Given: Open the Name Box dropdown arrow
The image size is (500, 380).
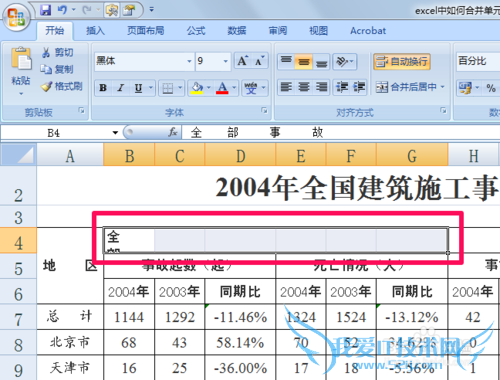Looking at the screenshot, I should click(x=115, y=133).
